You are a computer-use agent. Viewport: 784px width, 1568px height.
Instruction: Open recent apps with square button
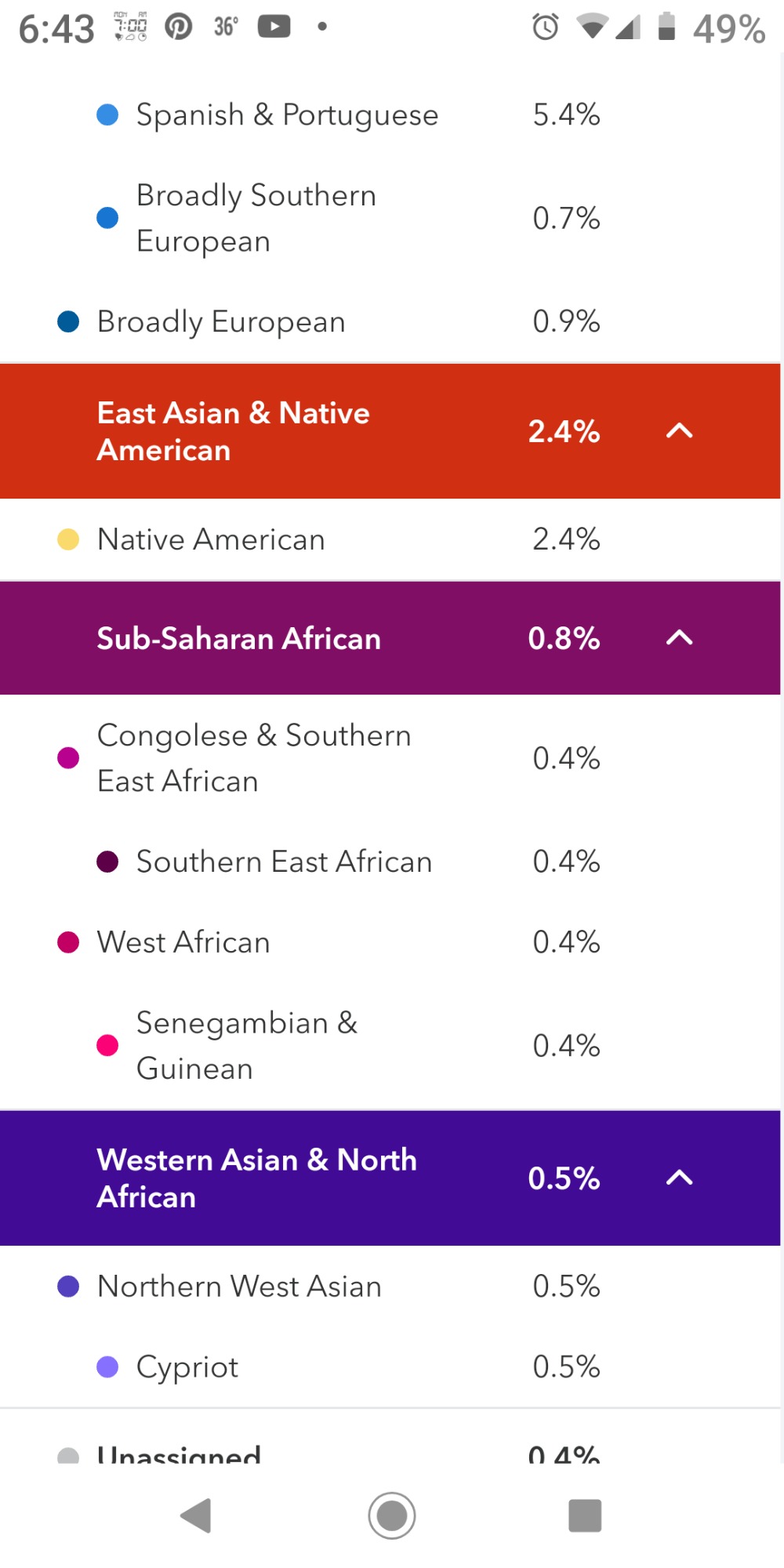pyautogui.click(x=585, y=1515)
